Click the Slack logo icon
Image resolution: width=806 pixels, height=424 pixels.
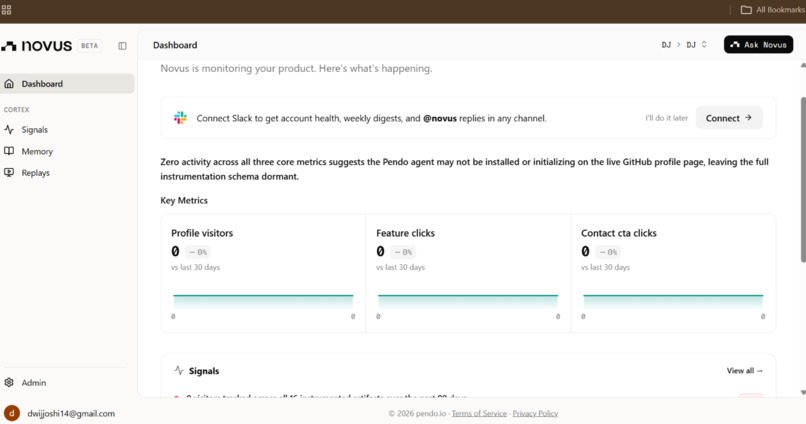coord(180,118)
